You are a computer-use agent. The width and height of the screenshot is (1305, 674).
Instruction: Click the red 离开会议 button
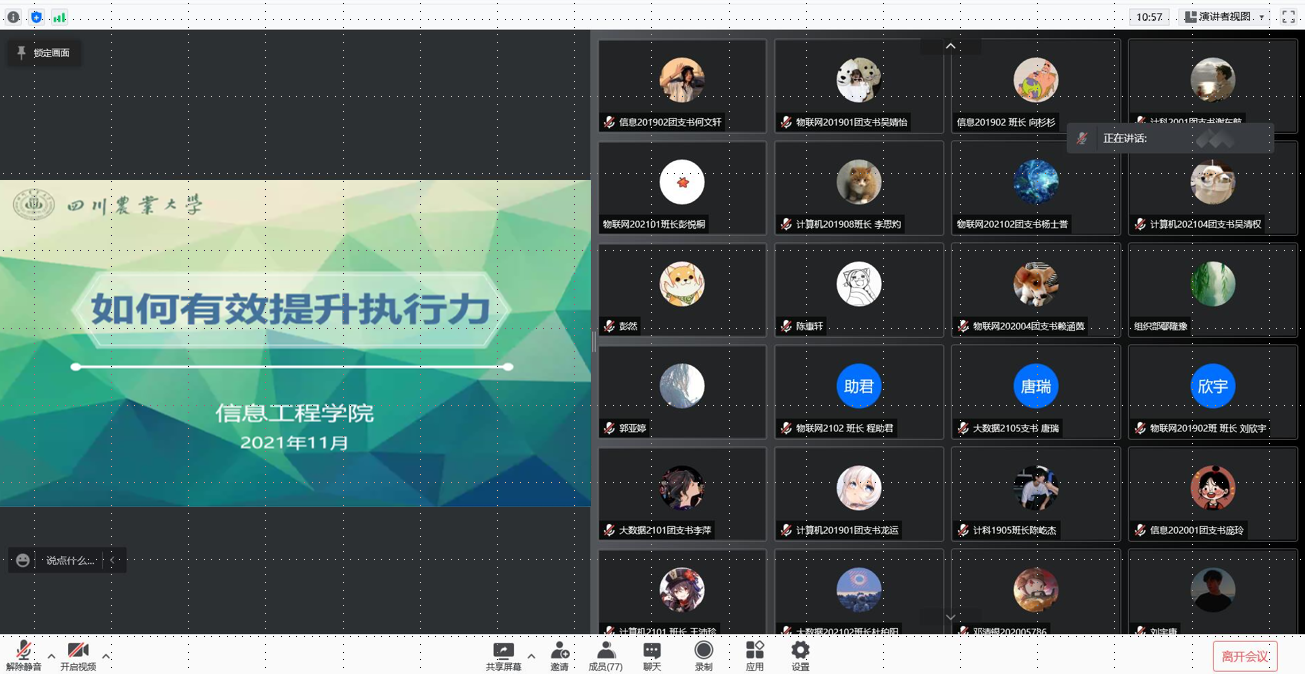coord(1245,656)
